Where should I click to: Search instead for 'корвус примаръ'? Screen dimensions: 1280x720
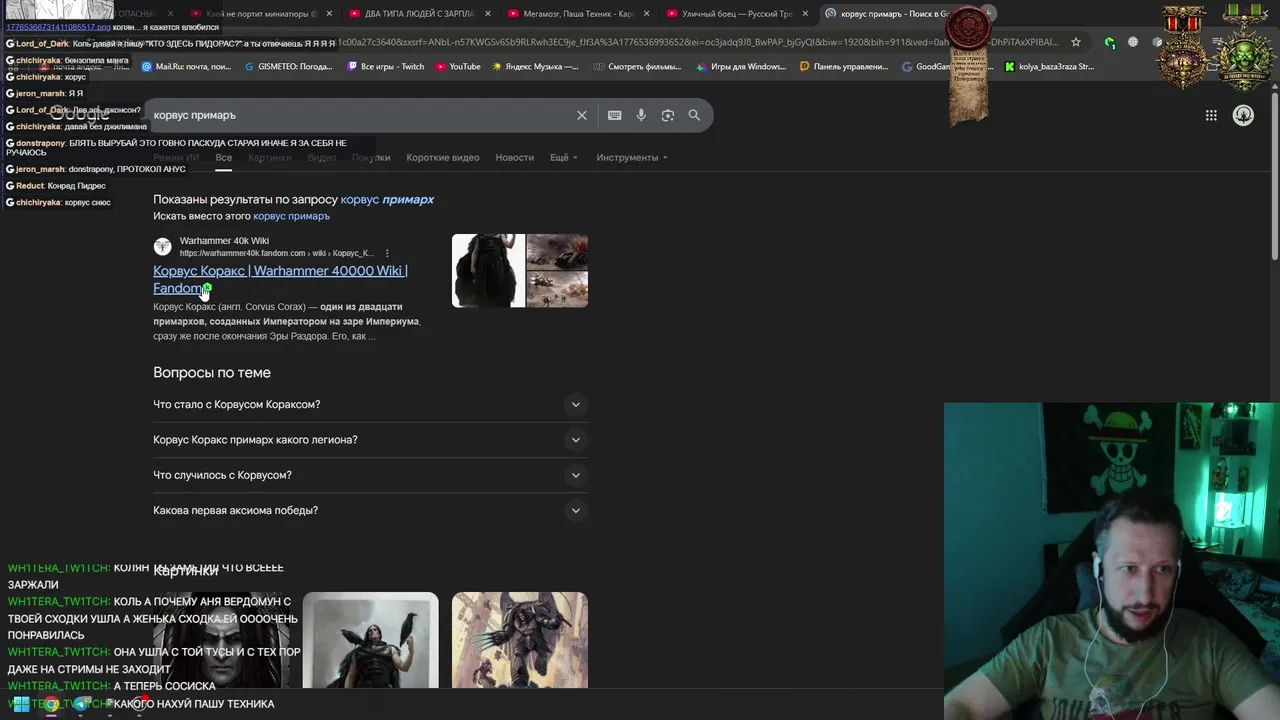pyautogui.click(x=291, y=216)
